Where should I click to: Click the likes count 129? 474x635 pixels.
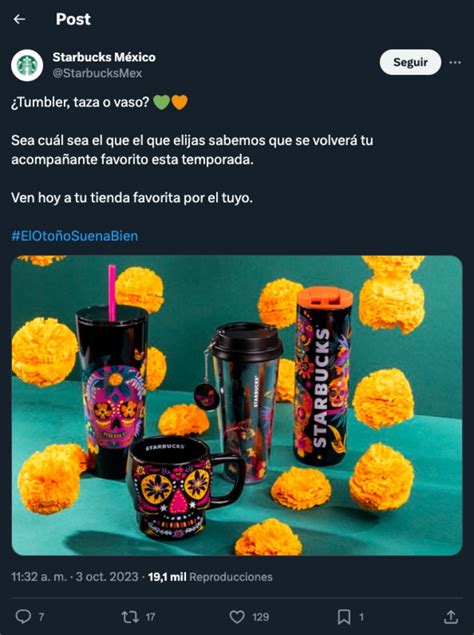pyautogui.click(x=260, y=617)
